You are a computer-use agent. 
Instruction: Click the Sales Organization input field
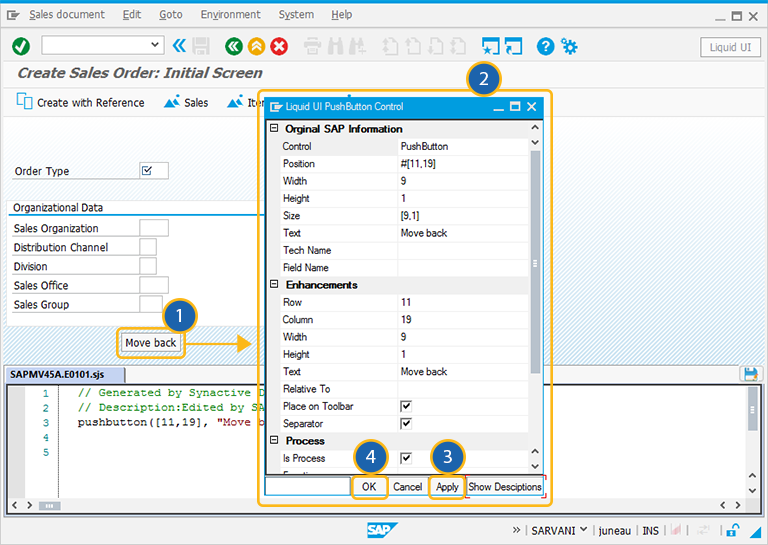(x=154, y=228)
